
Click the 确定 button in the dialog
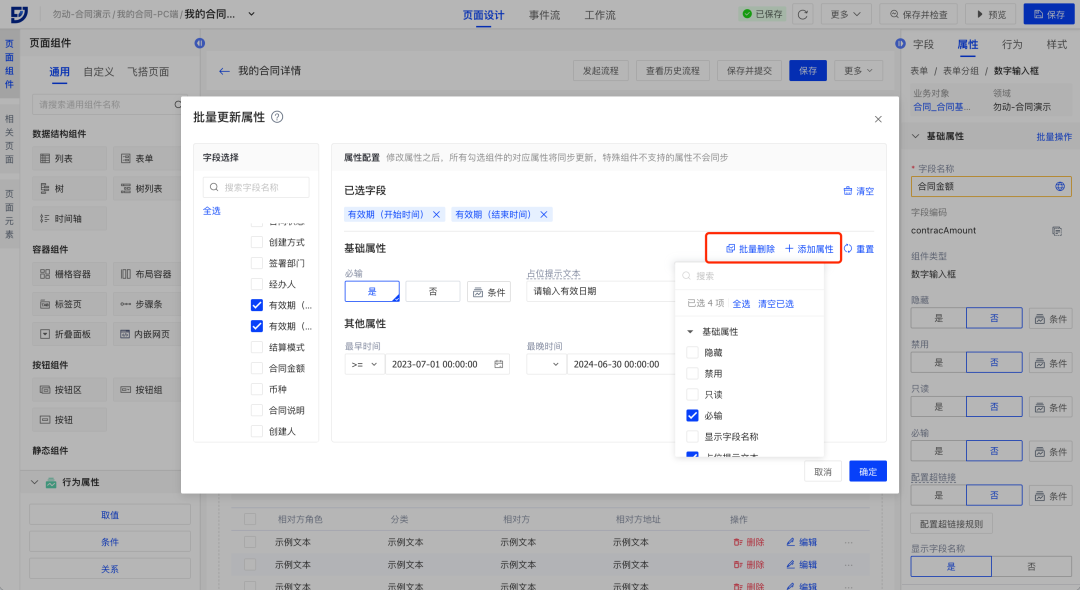point(867,472)
